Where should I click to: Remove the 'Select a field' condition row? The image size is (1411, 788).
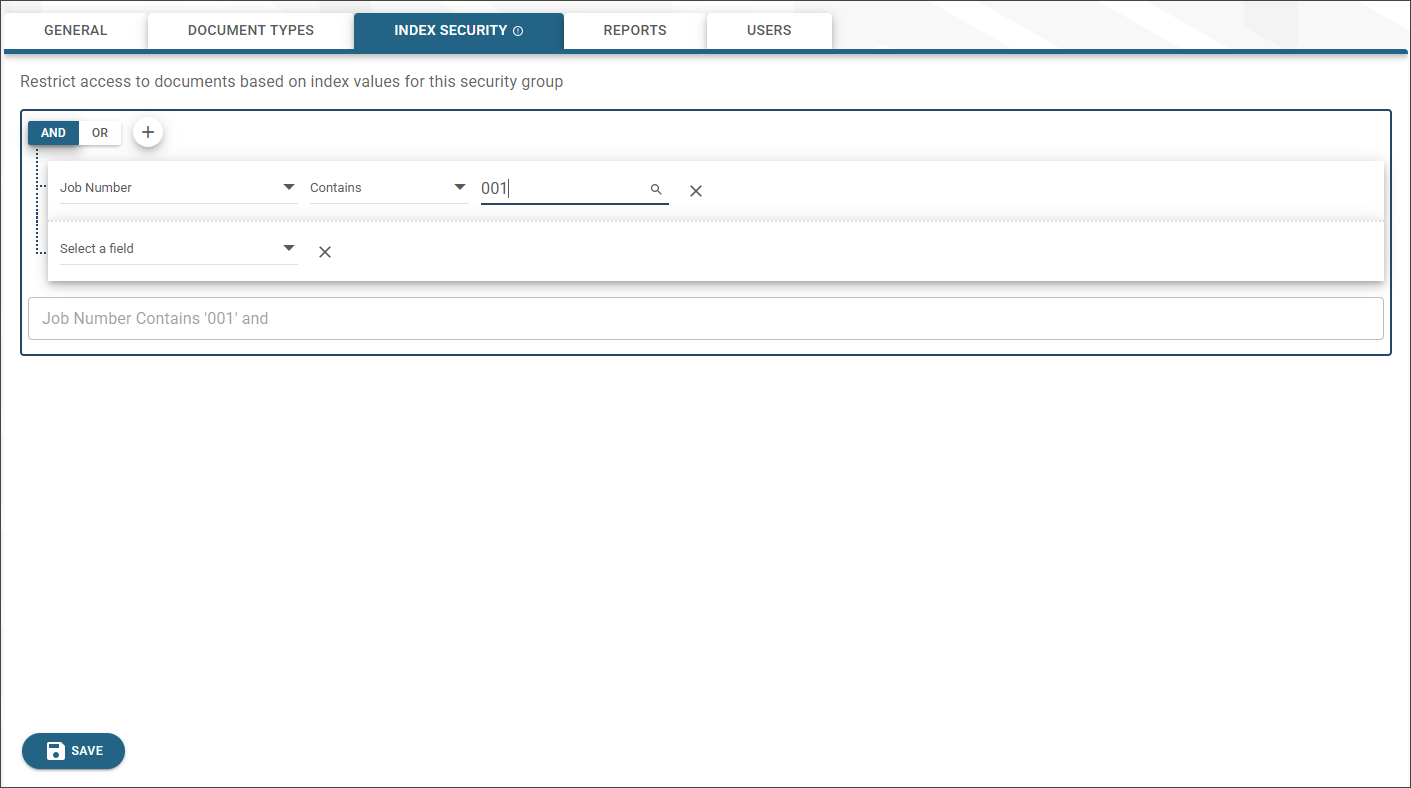[x=325, y=252]
